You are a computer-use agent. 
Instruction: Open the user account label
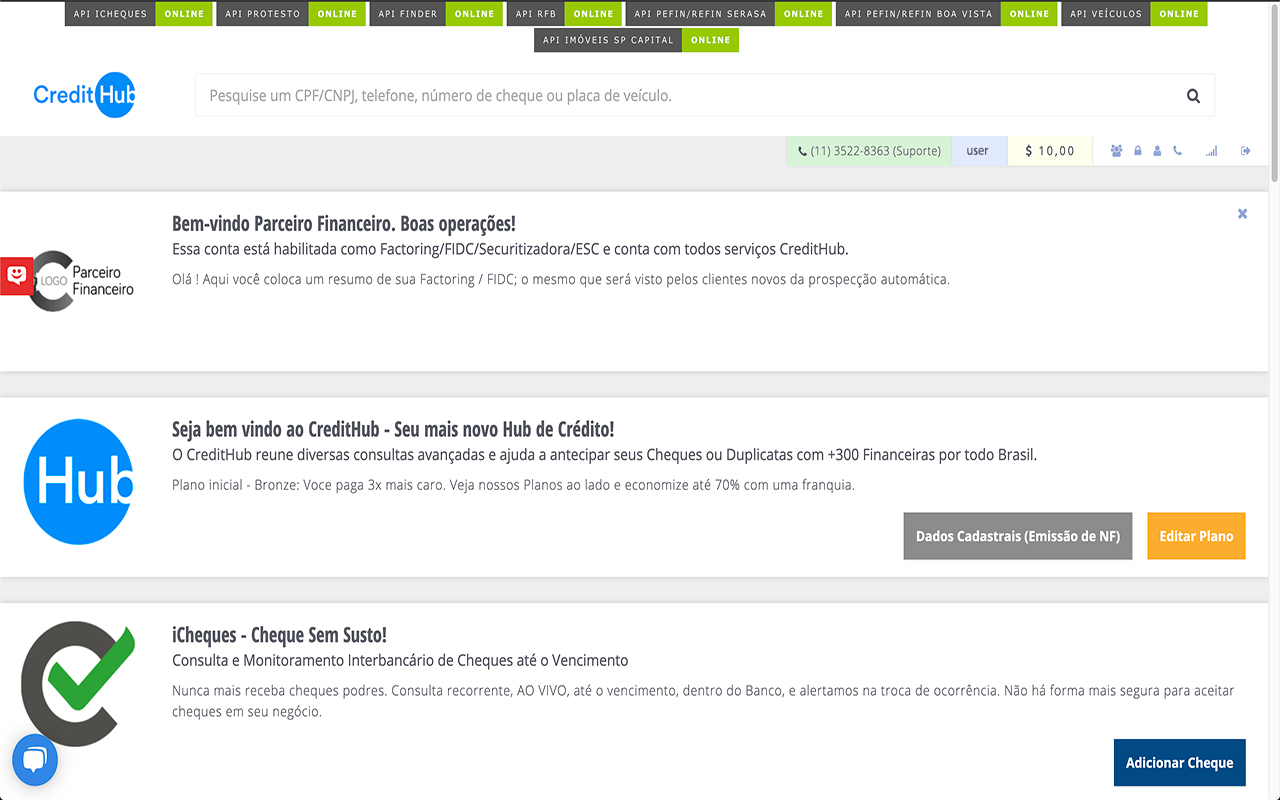[978, 151]
